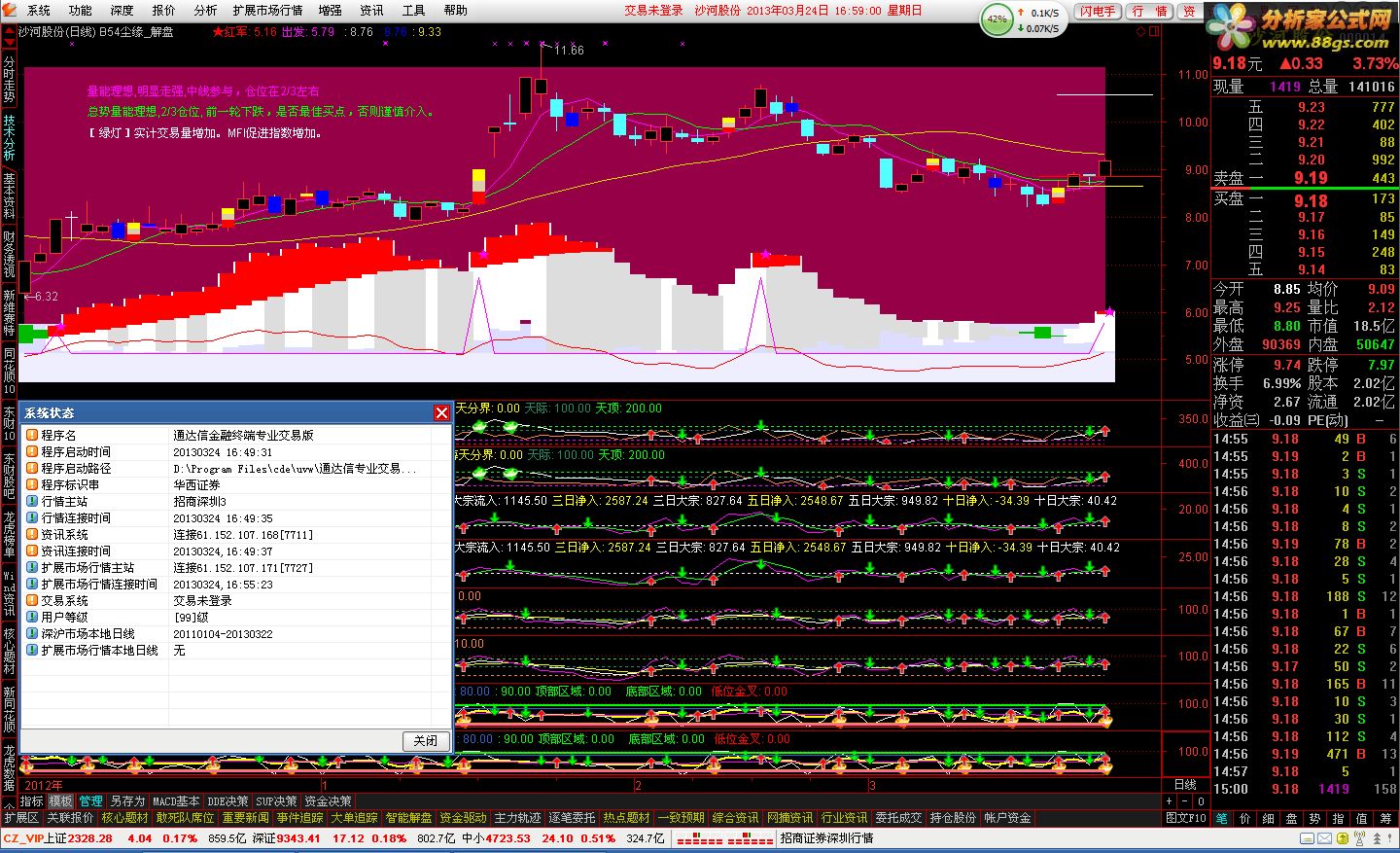Click the red split-panel icon above chart

(1155, 31)
